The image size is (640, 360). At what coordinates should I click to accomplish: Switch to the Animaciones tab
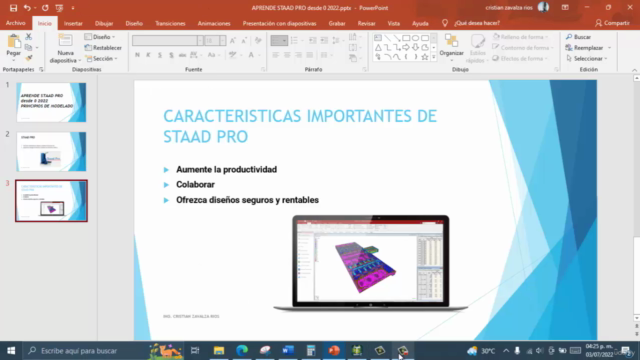tap(214, 23)
